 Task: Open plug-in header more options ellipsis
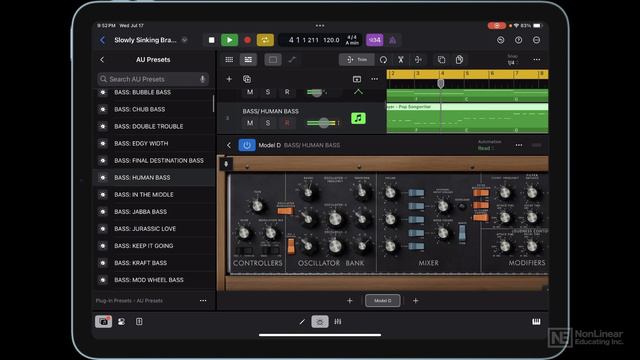(x=519, y=145)
